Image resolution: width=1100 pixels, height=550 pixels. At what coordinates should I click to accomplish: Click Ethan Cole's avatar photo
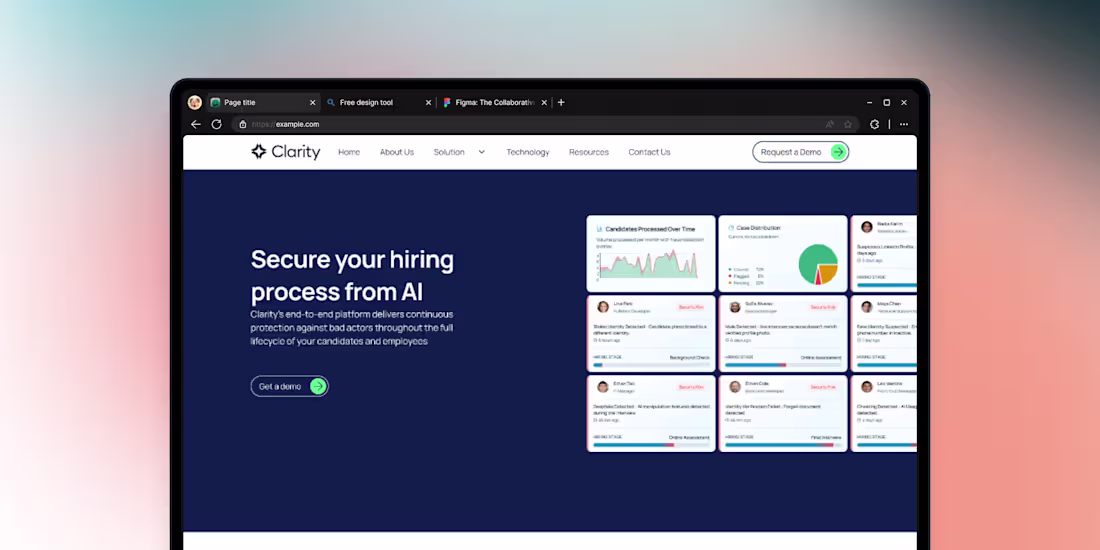coord(735,387)
